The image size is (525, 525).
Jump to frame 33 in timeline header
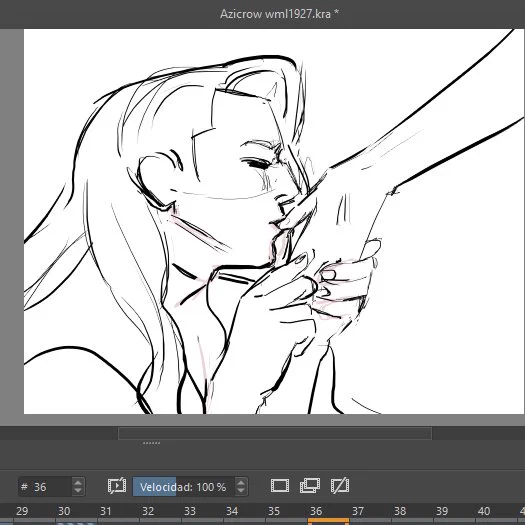tap(190, 511)
